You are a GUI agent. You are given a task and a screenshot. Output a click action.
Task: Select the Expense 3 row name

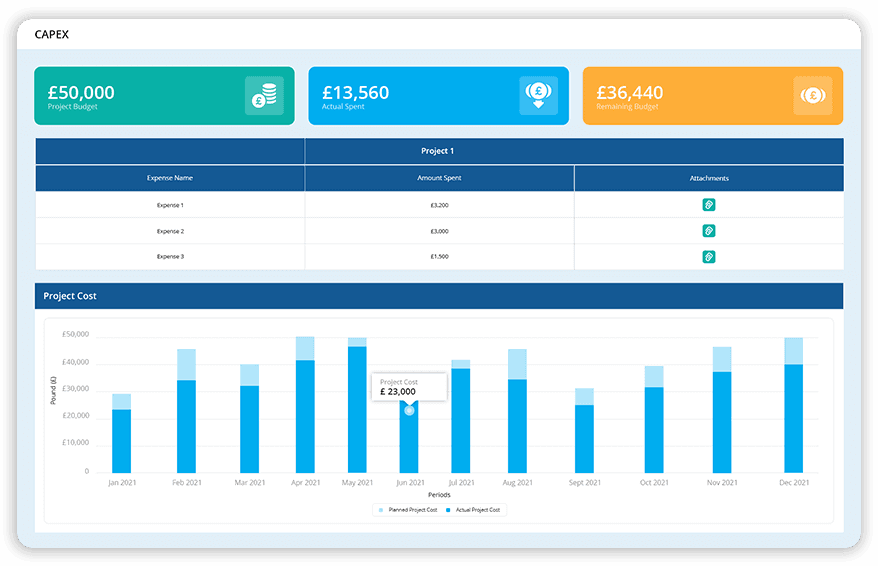(x=170, y=257)
